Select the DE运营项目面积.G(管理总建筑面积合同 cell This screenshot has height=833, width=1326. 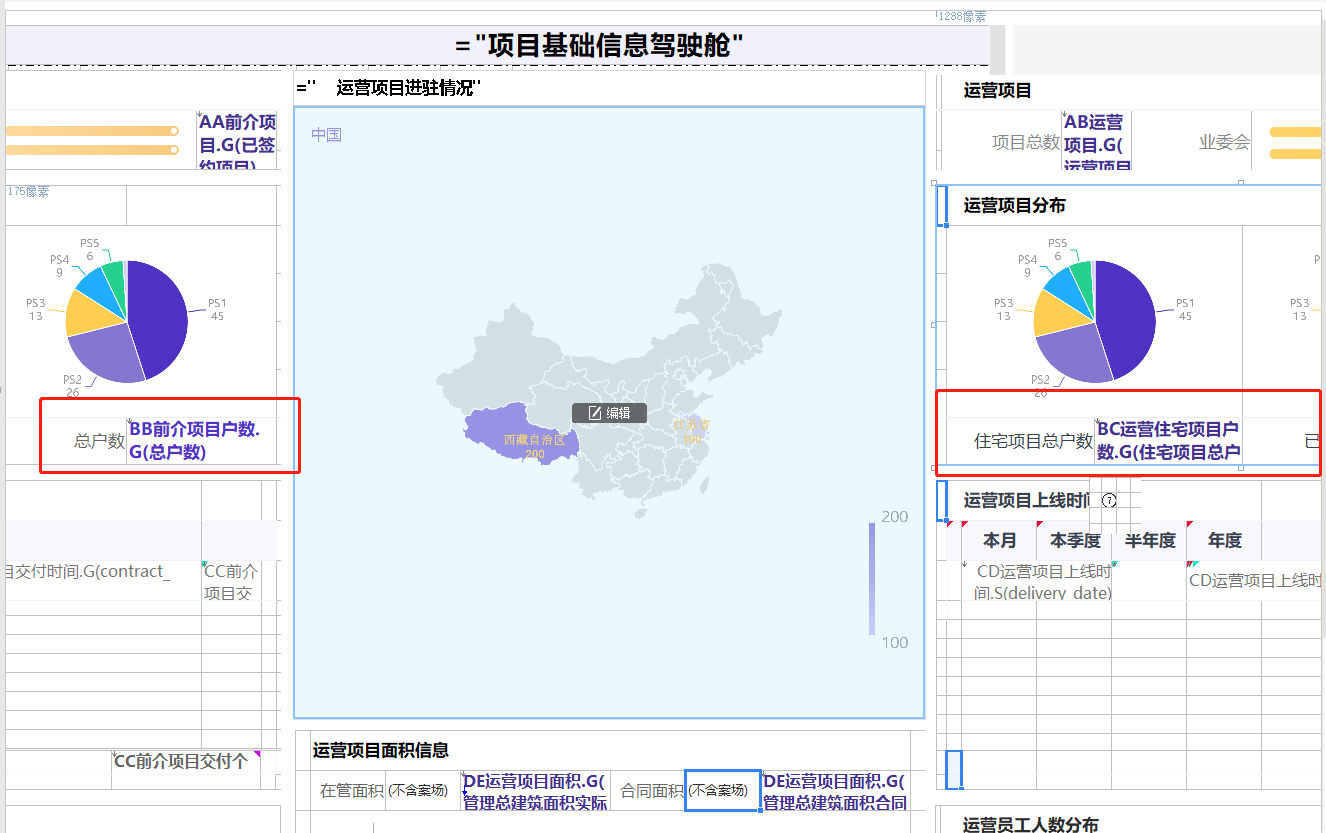click(x=835, y=791)
